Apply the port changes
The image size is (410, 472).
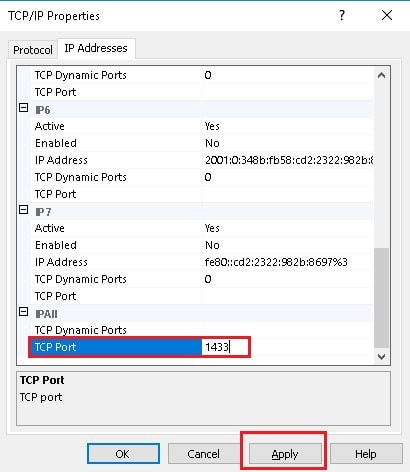(285, 454)
